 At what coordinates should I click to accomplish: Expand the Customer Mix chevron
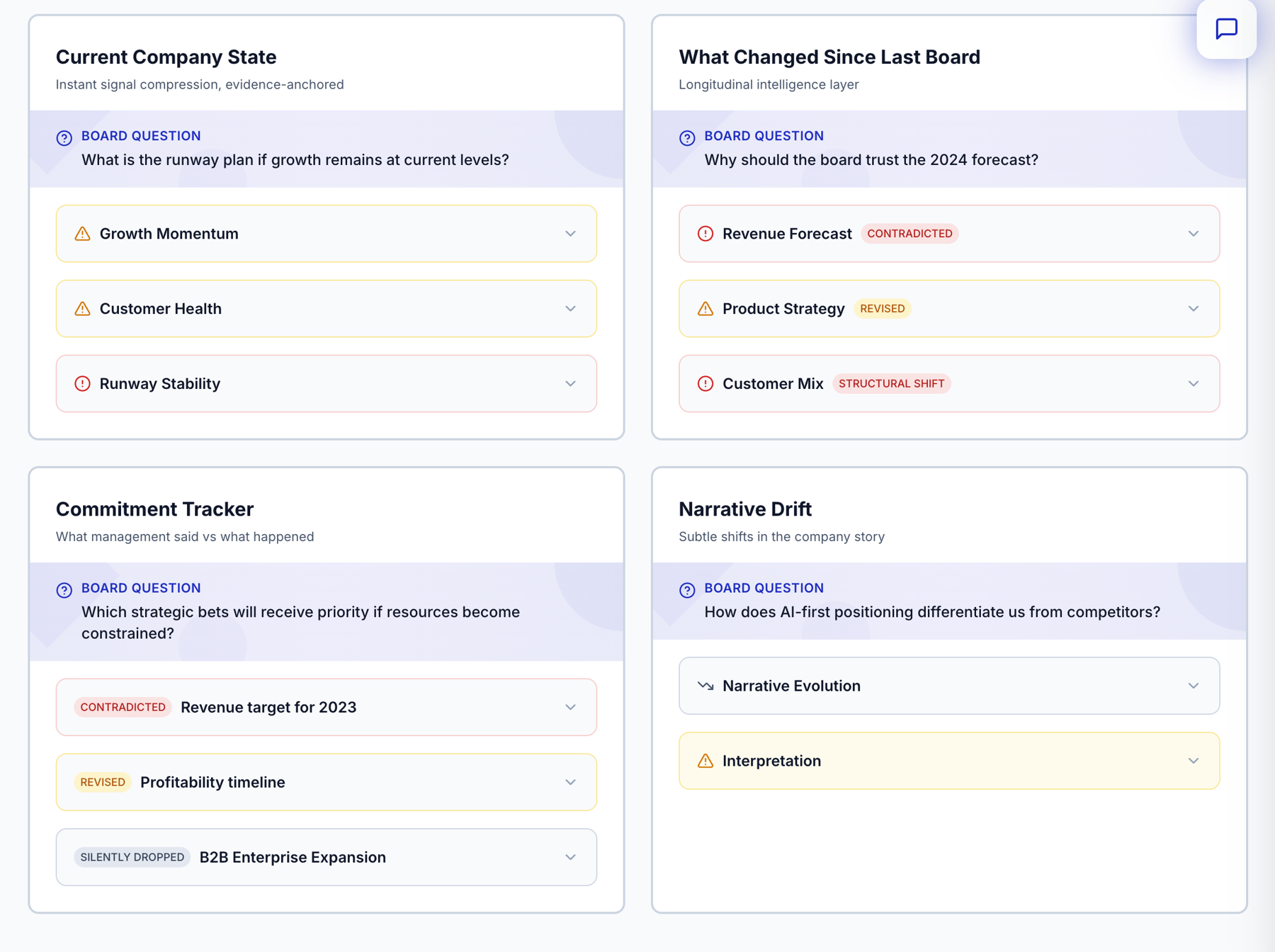(x=1194, y=384)
